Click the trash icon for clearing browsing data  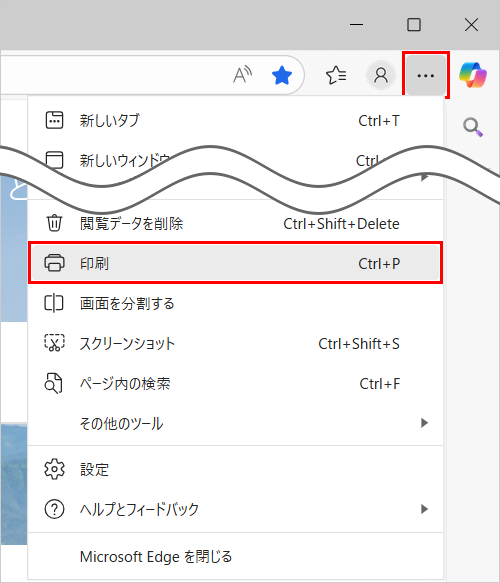click(54, 223)
